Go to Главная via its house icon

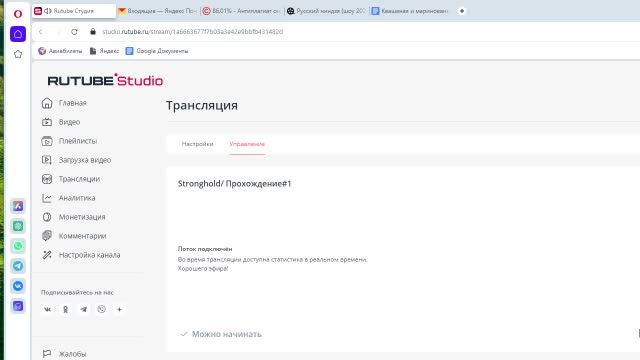[47, 103]
